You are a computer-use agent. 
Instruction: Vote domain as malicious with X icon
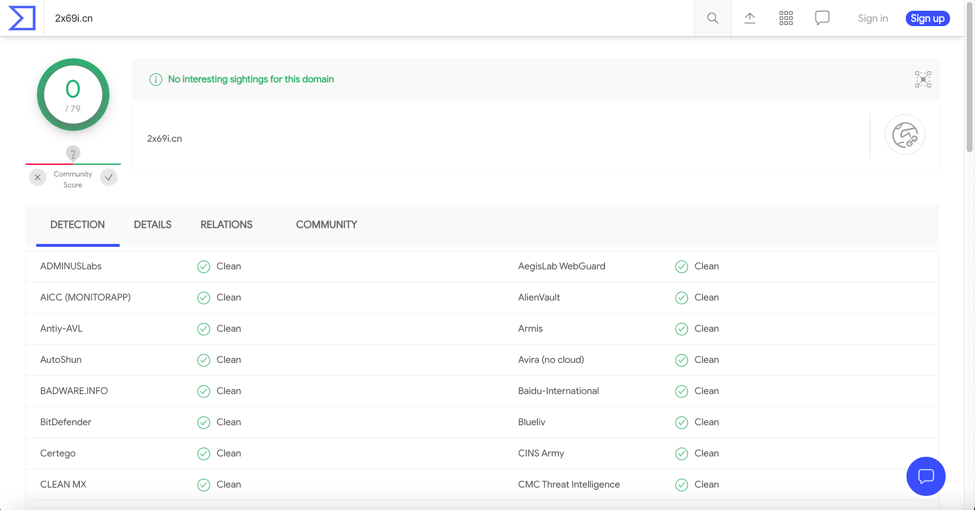(x=37, y=177)
